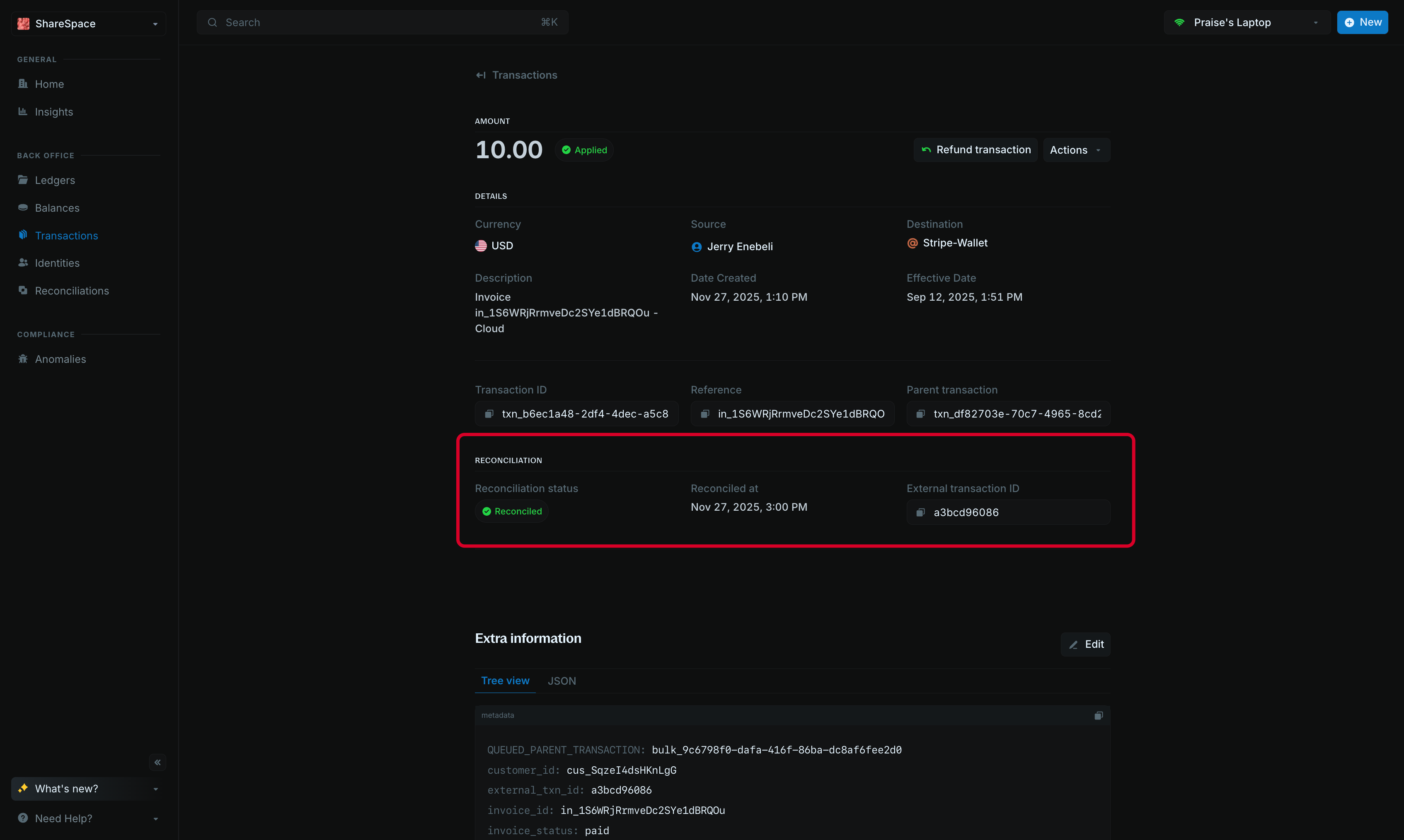
Task: Click the Refund transaction button
Action: pos(976,150)
